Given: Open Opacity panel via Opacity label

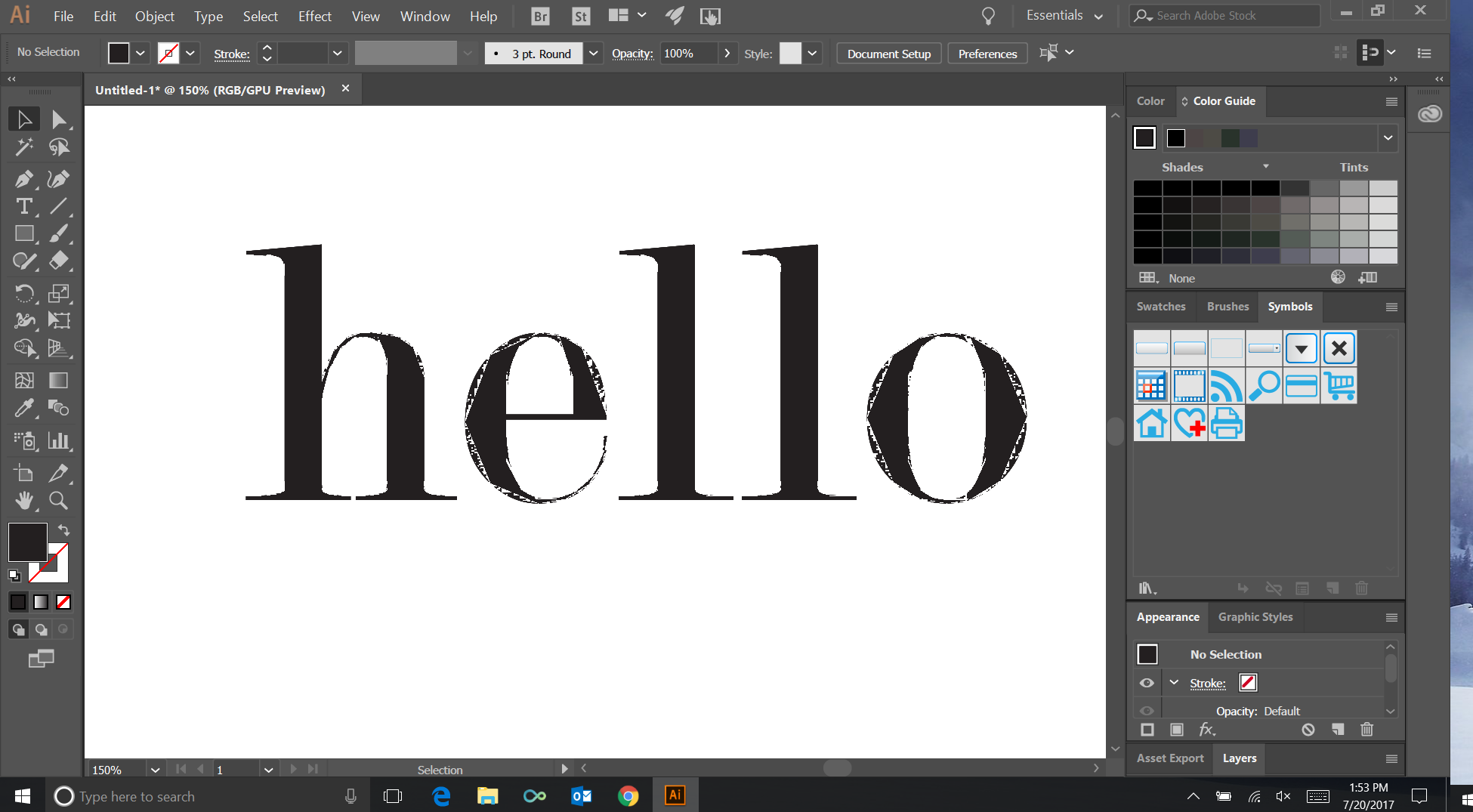Looking at the screenshot, I should click(632, 54).
